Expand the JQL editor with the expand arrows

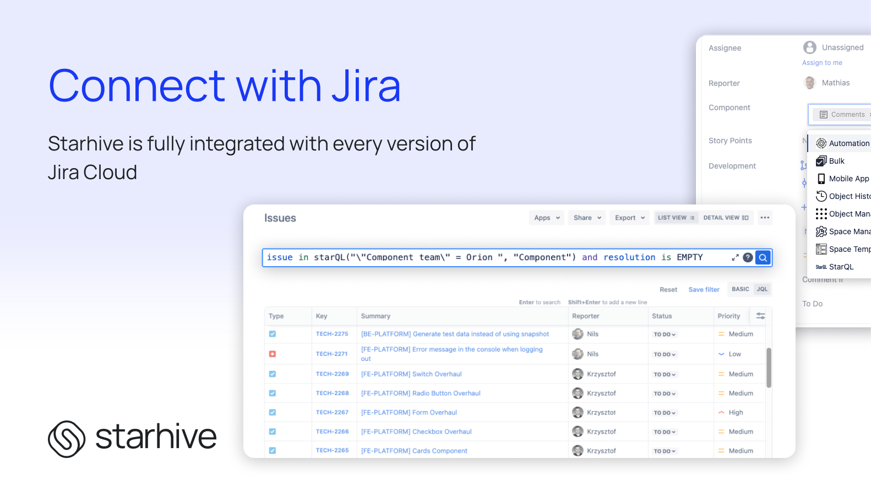click(735, 258)
